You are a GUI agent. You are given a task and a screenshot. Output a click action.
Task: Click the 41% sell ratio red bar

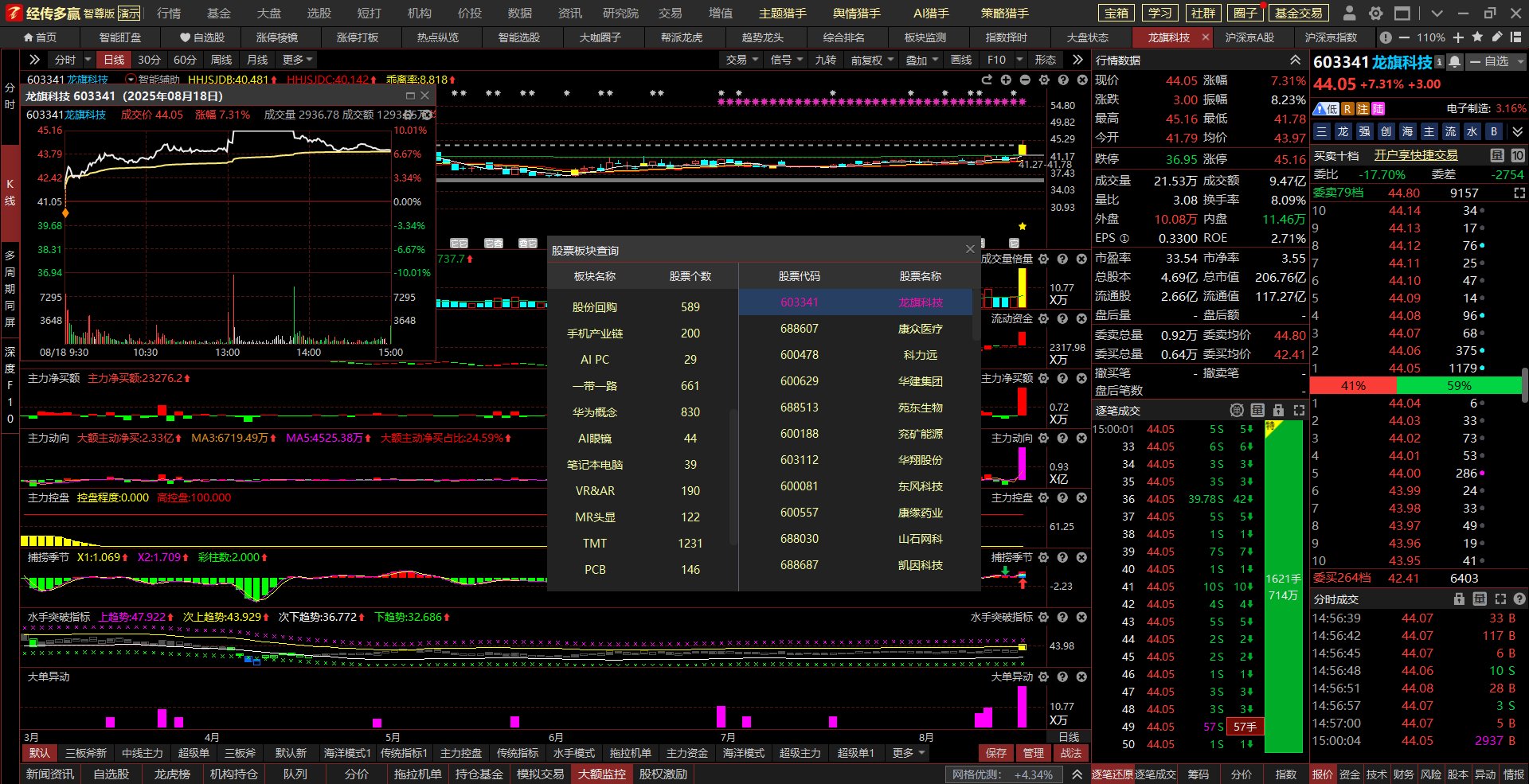[x=1353, y=385]
